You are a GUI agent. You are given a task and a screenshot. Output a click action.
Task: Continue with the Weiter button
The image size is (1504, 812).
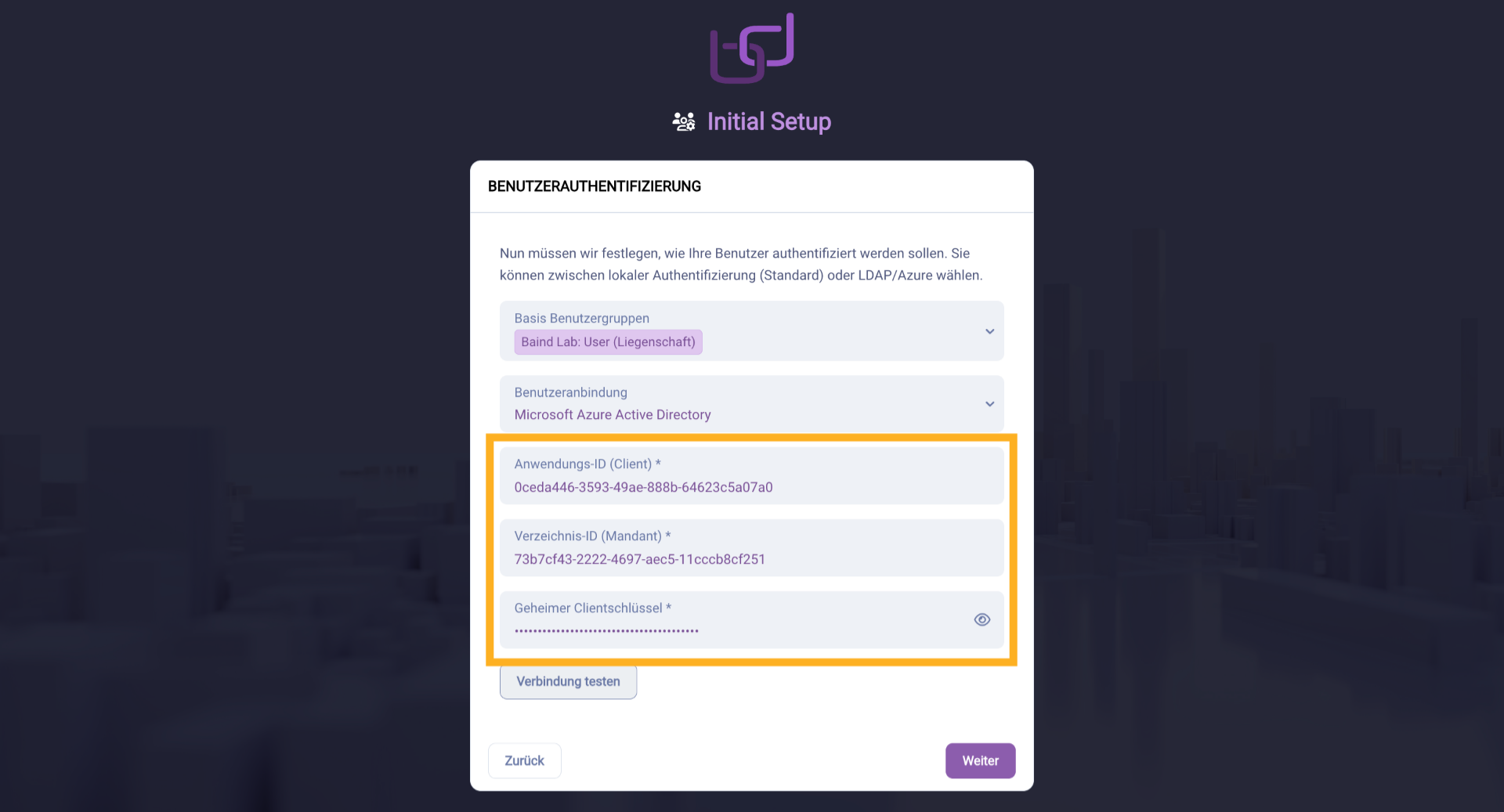[x=980, y=760]
